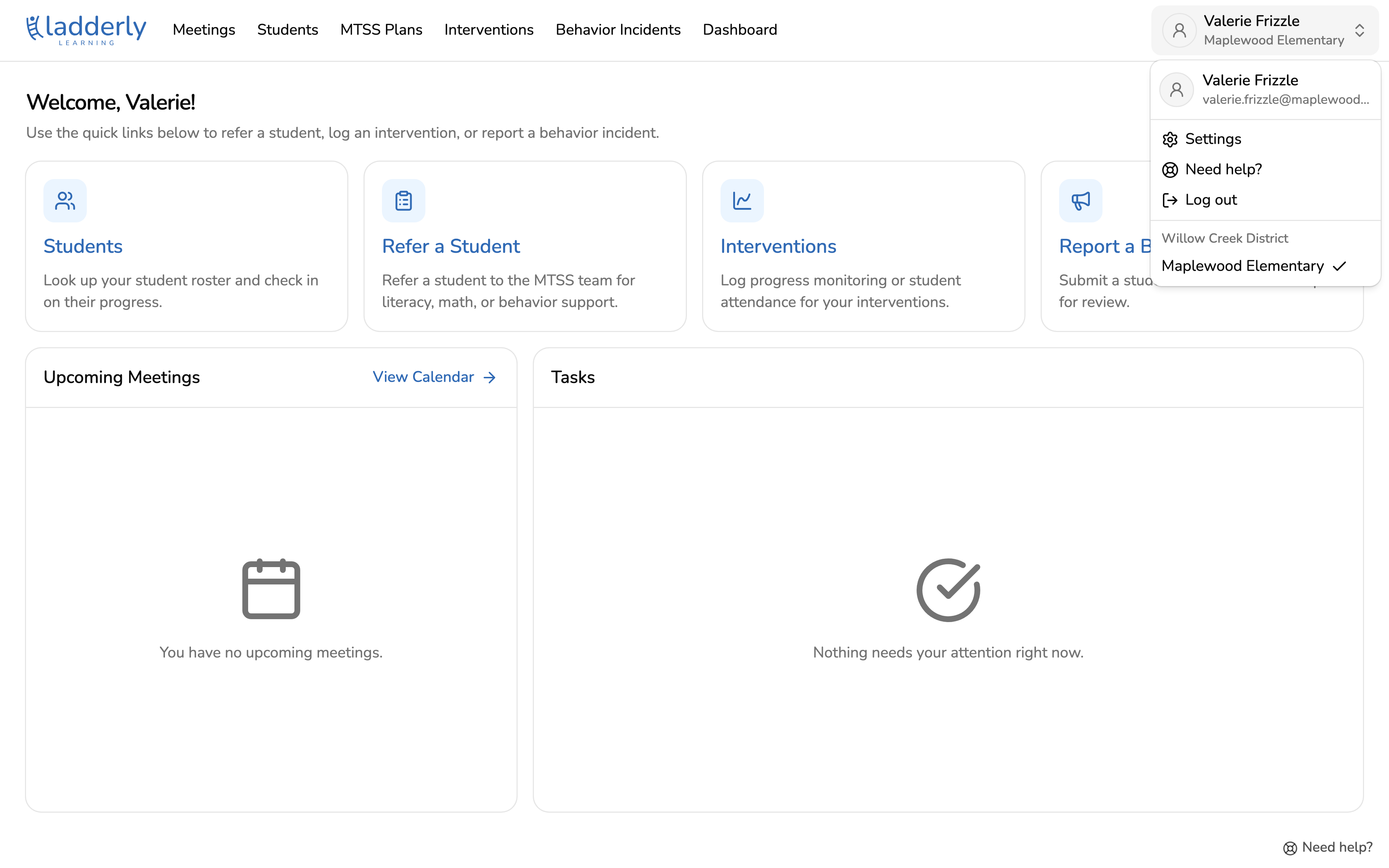Click the lifebuoy icon beside the menu's Need help?
Image resolution: width=1389 pixels, height=868 pixels.
(x=1170, y=170)
